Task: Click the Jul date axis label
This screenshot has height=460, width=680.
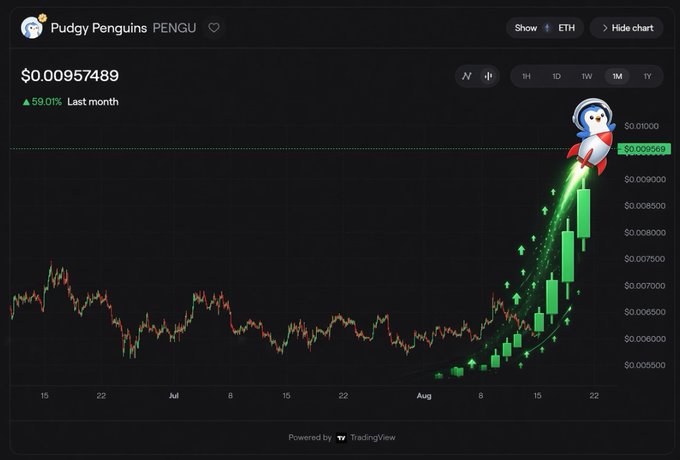Action: [173, 396]
